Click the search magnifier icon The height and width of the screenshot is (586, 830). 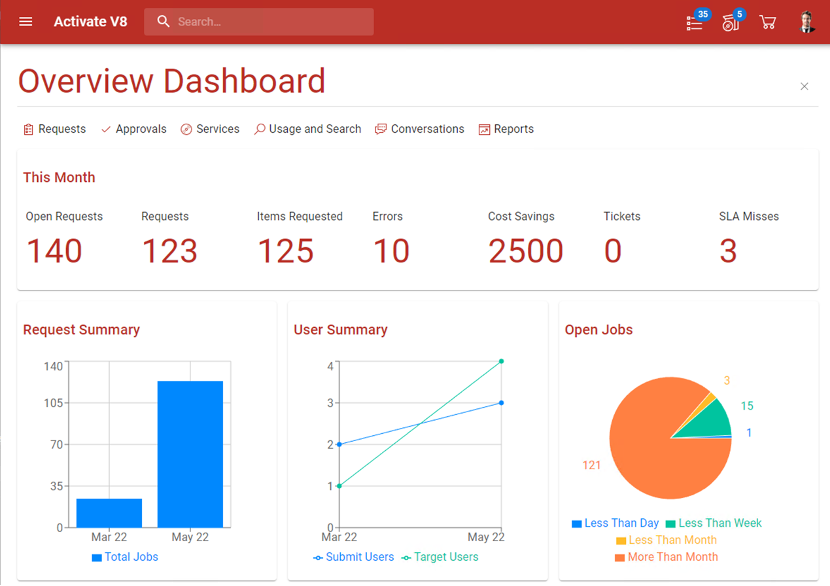[x=163, y=21]
